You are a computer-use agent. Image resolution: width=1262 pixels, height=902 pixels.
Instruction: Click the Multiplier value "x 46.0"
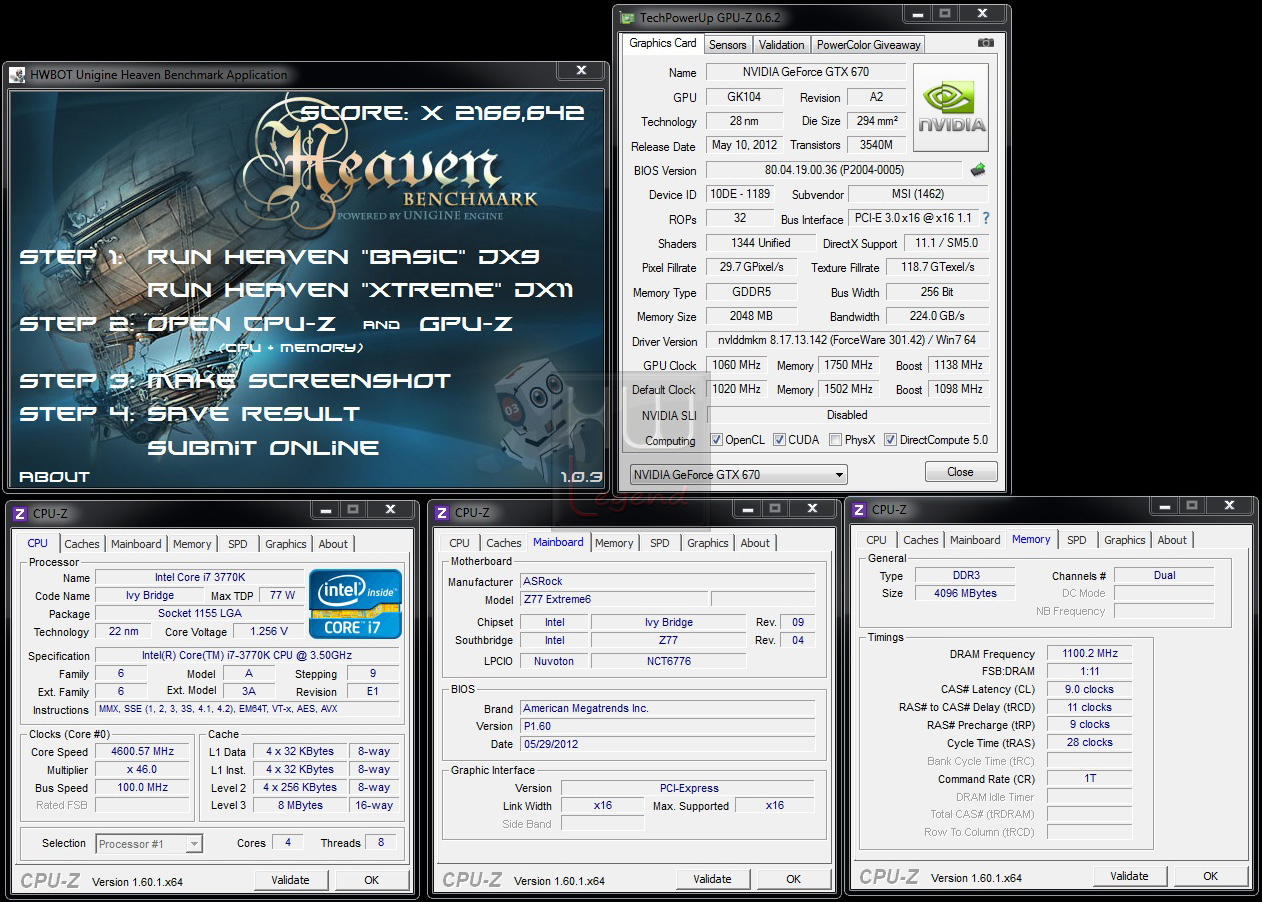pyautogui.click(x=142, y=770)
